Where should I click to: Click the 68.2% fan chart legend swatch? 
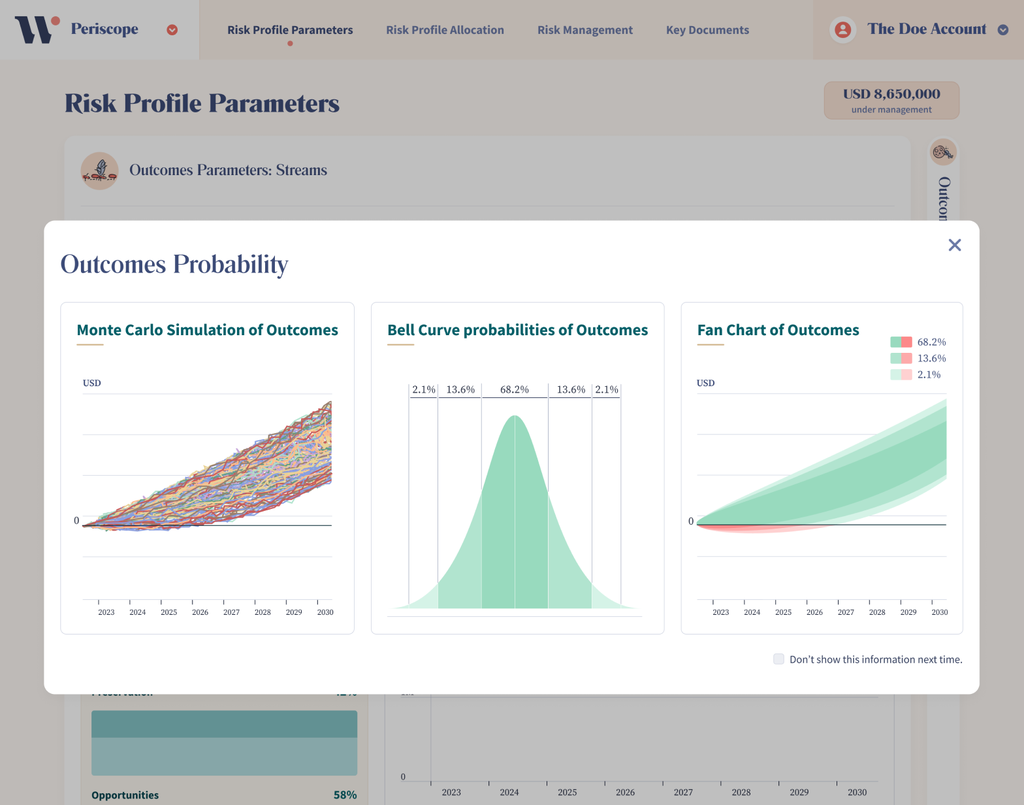[900, 342]
